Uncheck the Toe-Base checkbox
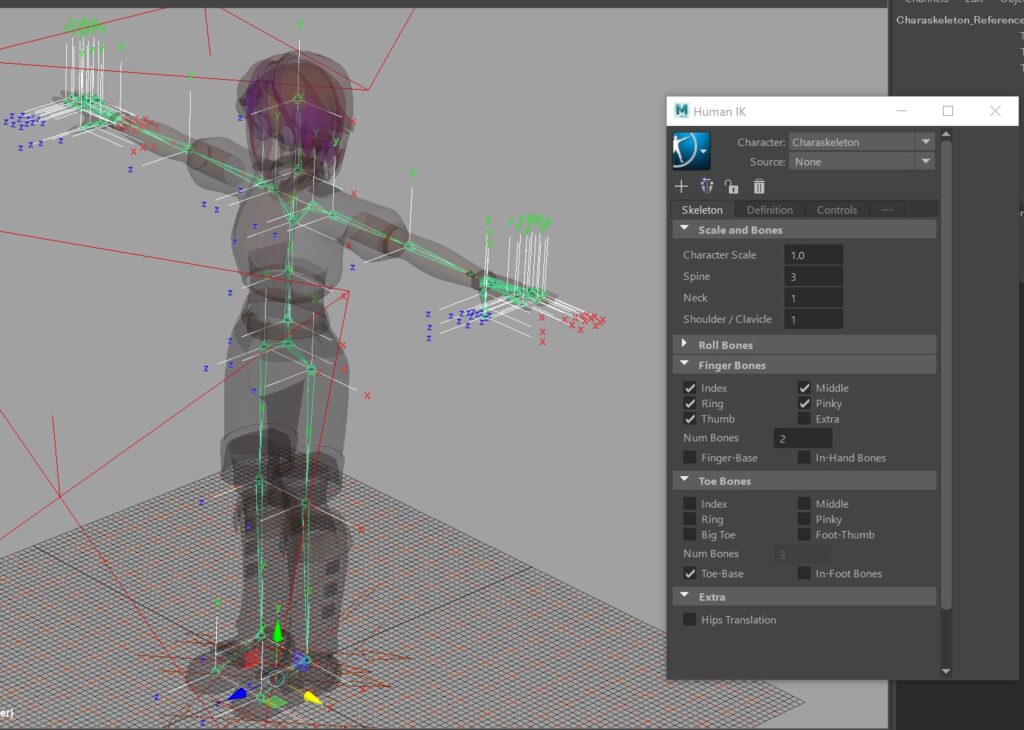Image resolution: width=1024 pixels, height=730 pixels. pyautogui.click(x=690, y=573)
